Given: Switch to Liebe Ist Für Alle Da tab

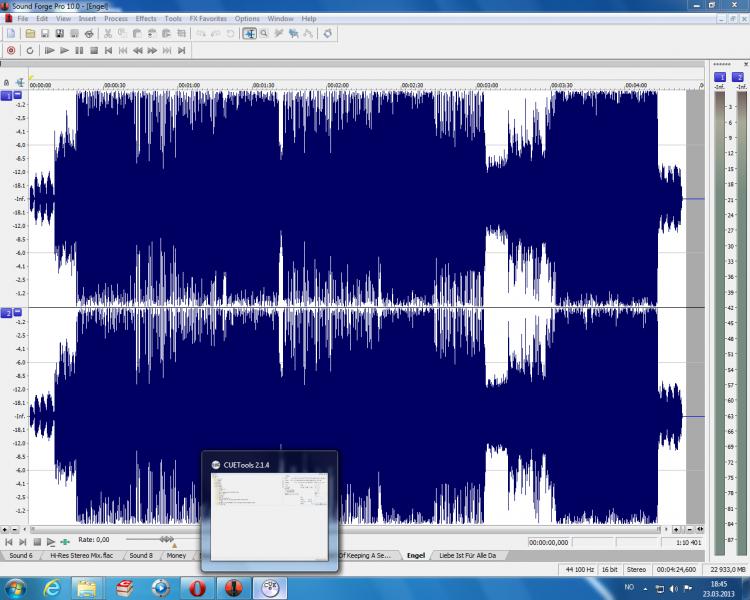Looking at the screenshot, I should tap(468, 555).
